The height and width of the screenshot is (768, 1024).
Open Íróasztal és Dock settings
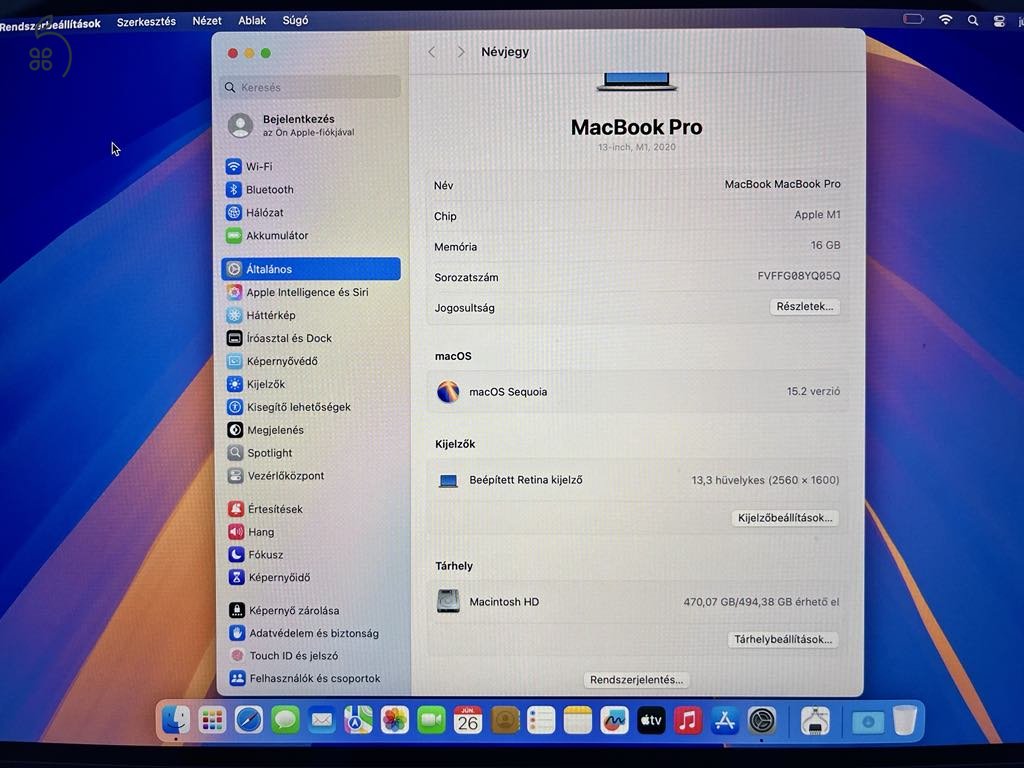280,338
